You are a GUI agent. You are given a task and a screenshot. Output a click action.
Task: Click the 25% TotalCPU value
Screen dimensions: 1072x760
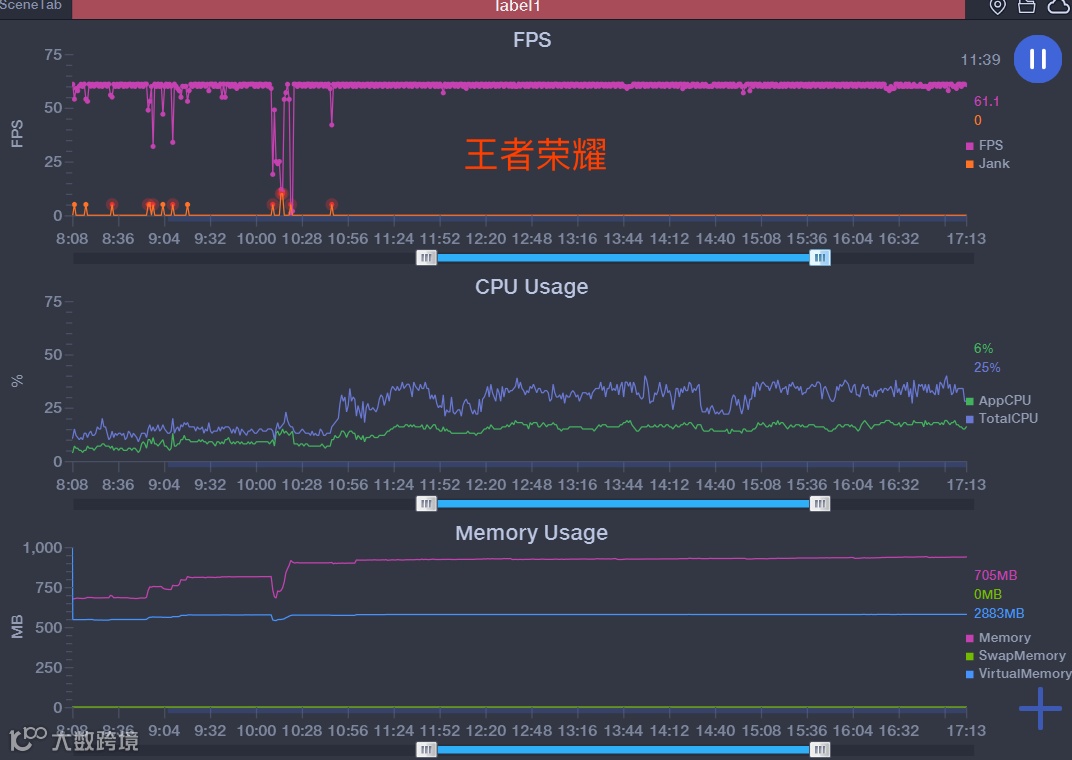pos(987,367)
